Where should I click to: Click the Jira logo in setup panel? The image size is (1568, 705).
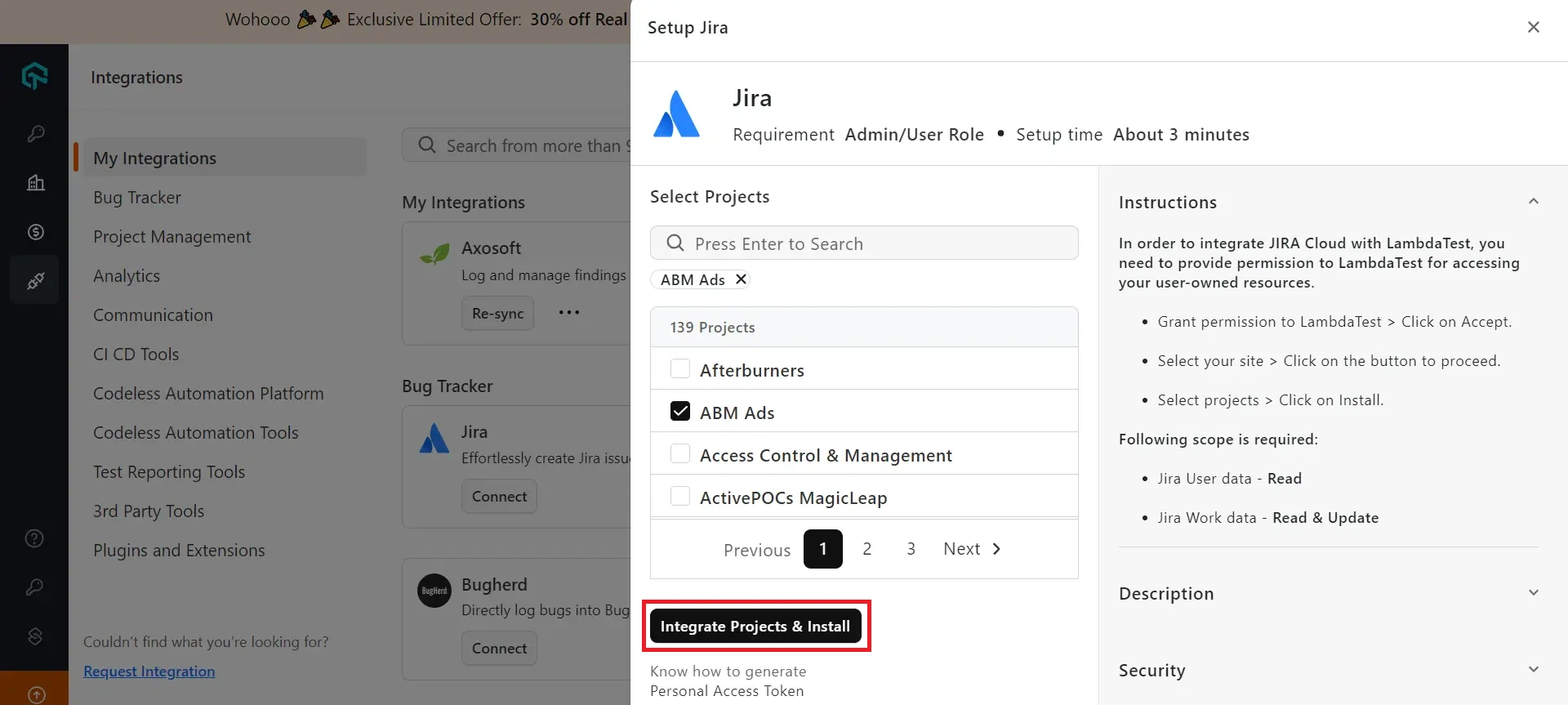pos(676,114)
